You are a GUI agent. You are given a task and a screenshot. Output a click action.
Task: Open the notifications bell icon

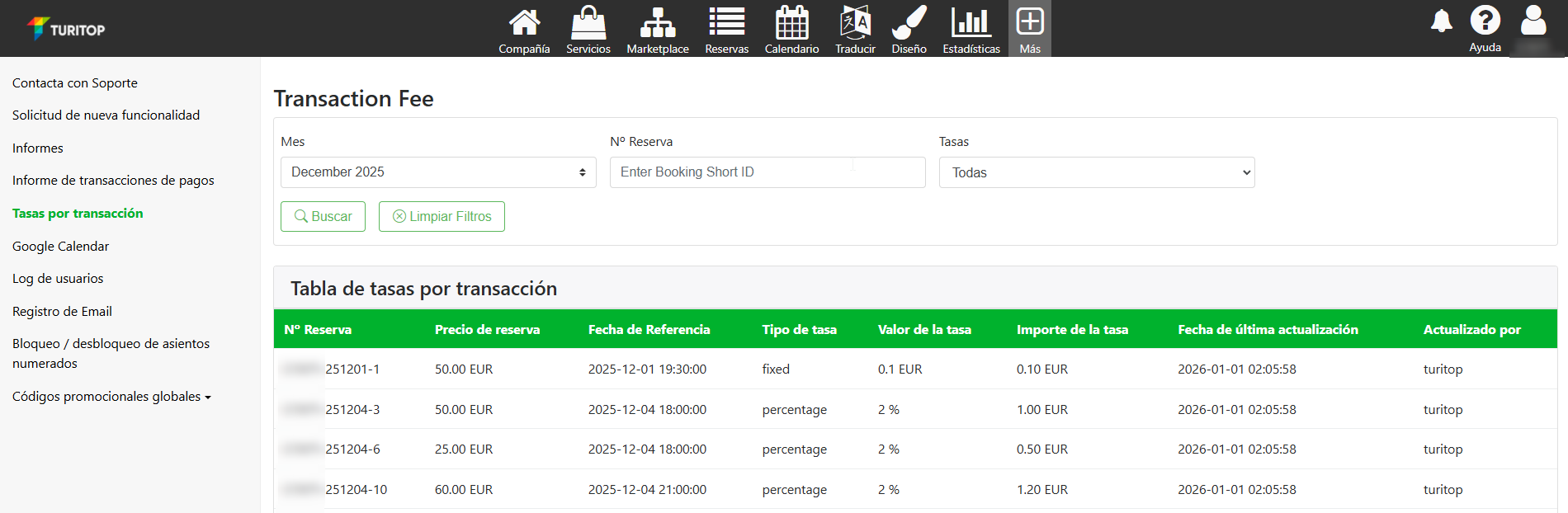1441,21
